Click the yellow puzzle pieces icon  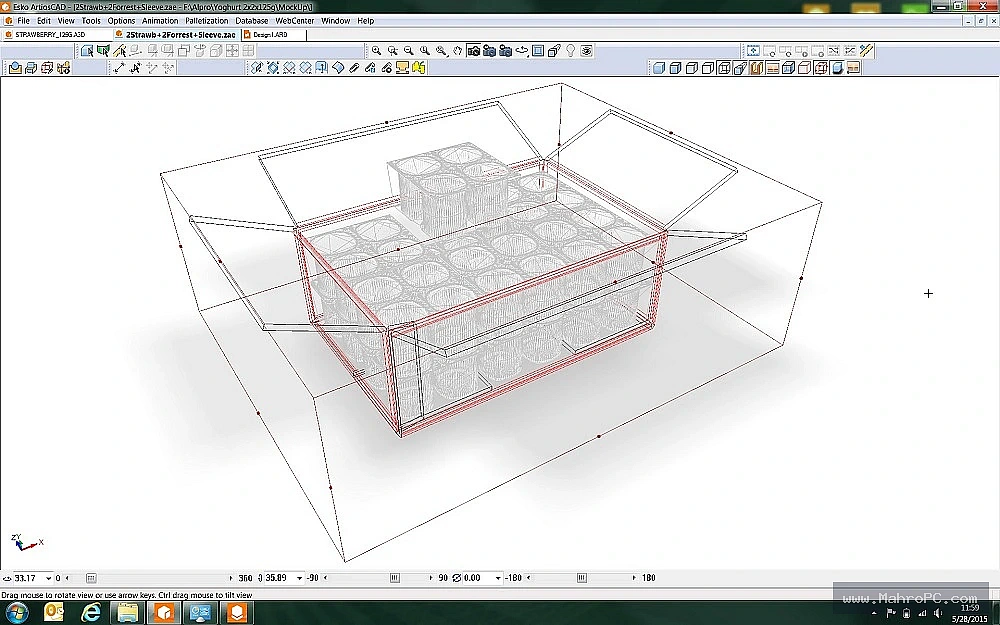click(418, 67)
